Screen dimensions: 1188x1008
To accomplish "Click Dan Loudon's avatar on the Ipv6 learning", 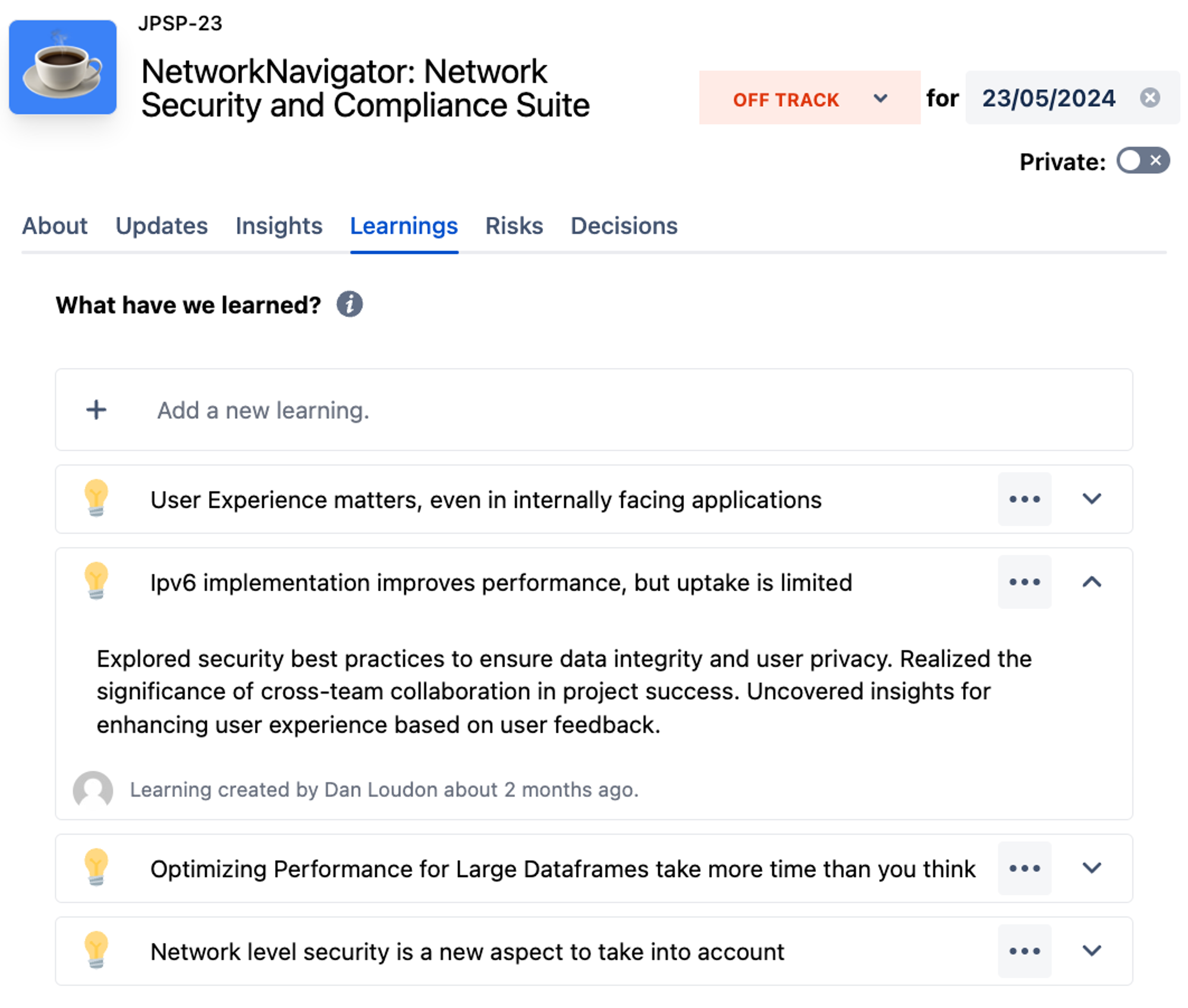I will click(93, 789).
